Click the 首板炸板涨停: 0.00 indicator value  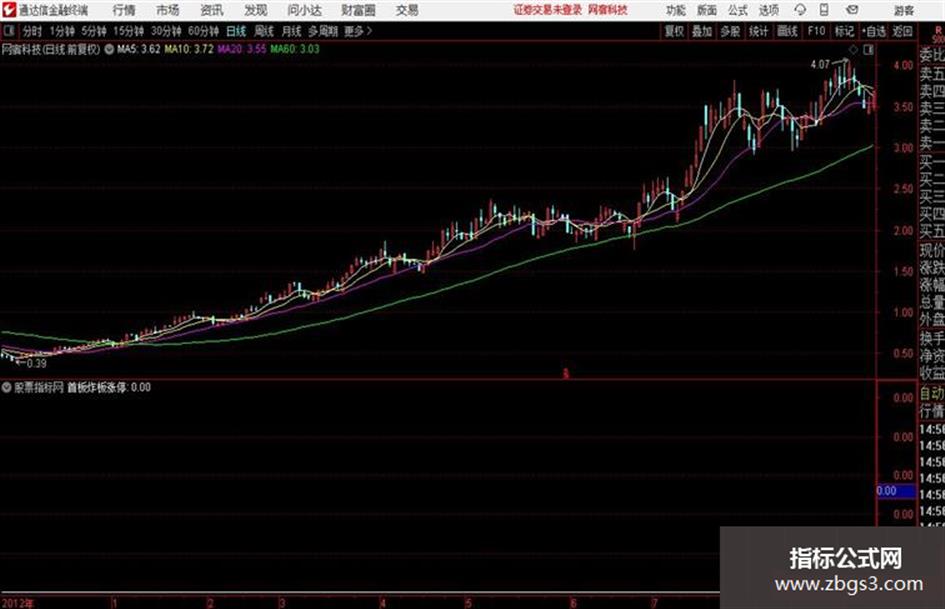(108, 387)
